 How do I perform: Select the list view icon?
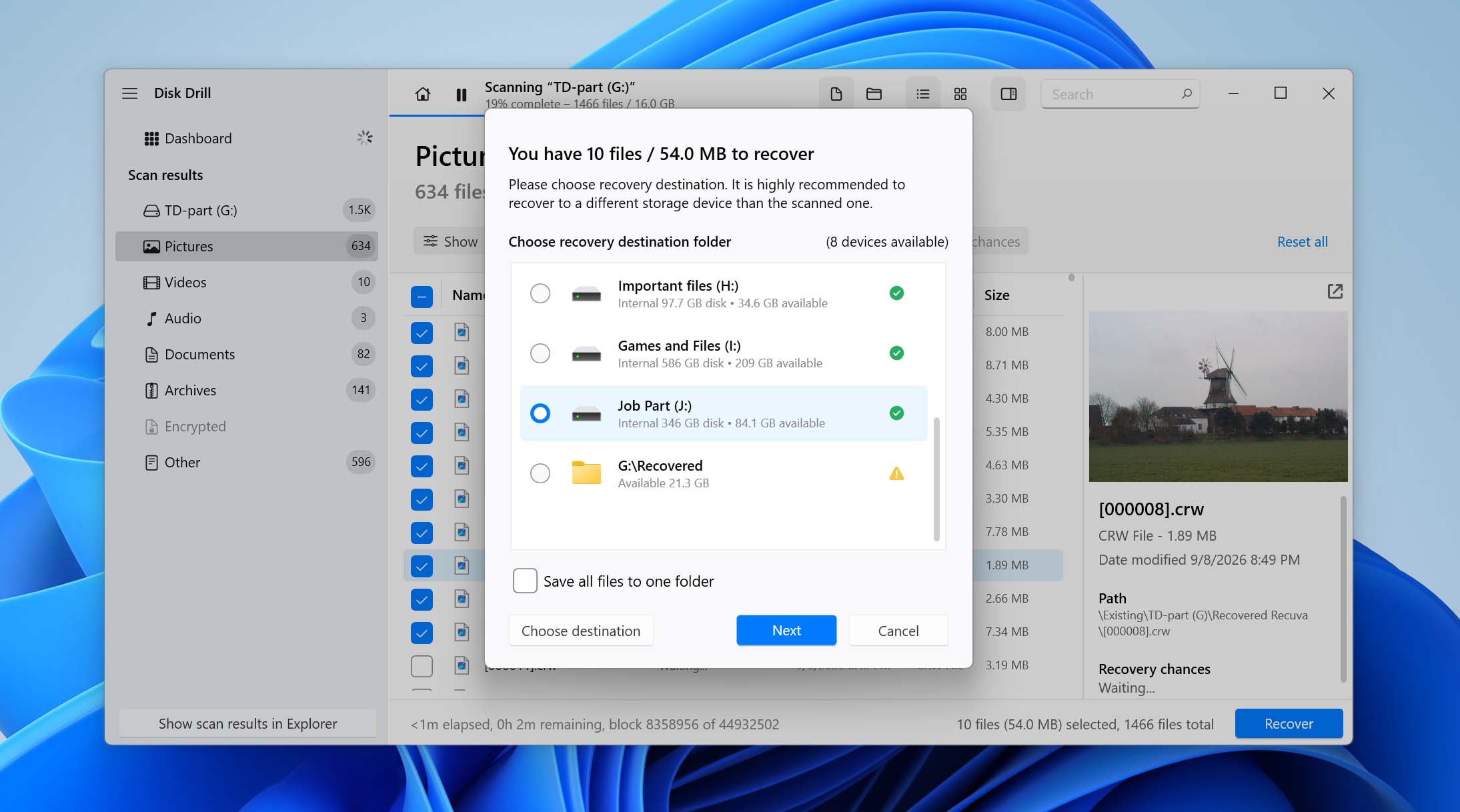click(x=922, y=94)
